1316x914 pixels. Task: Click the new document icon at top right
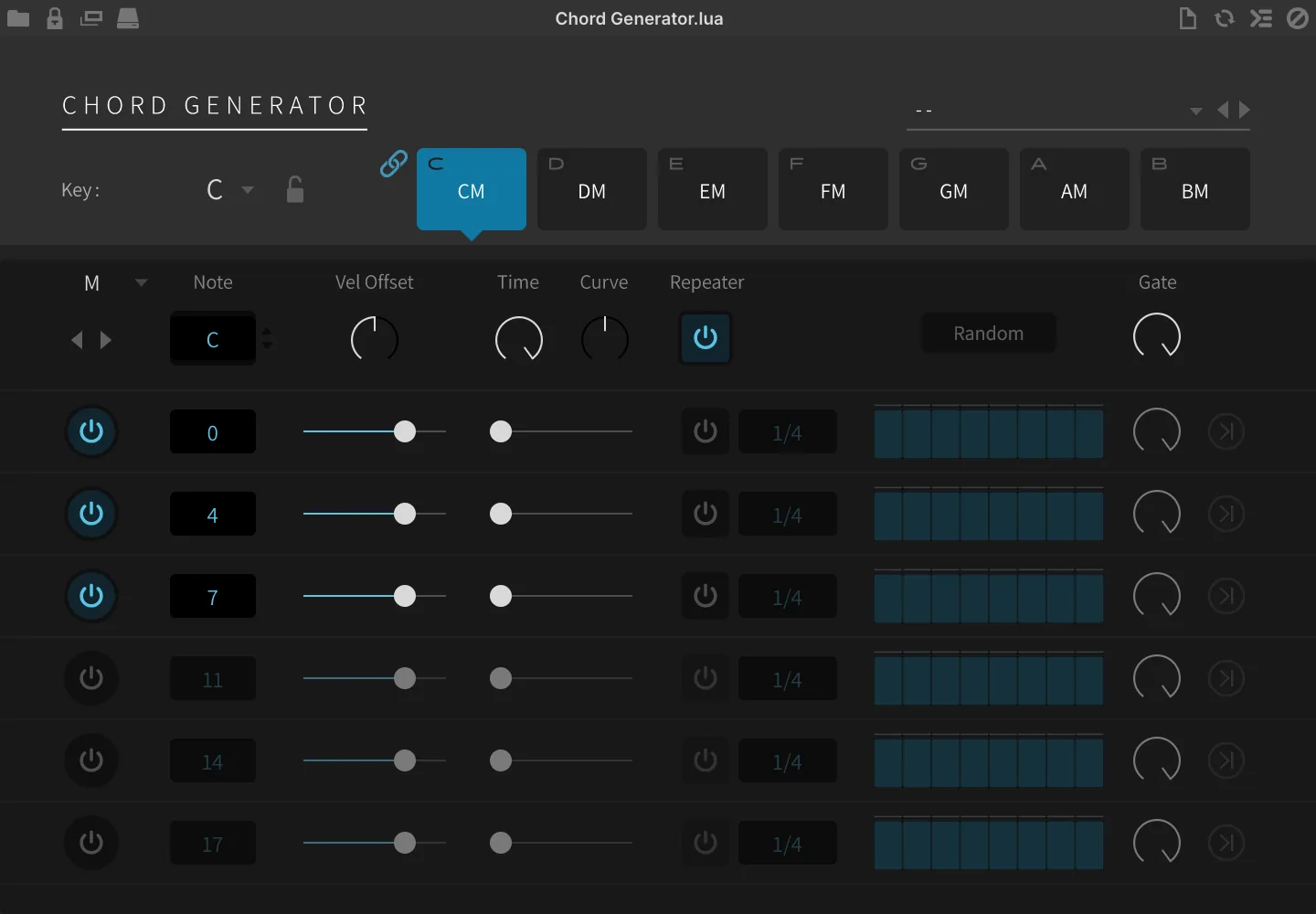tap(1188, 18)
